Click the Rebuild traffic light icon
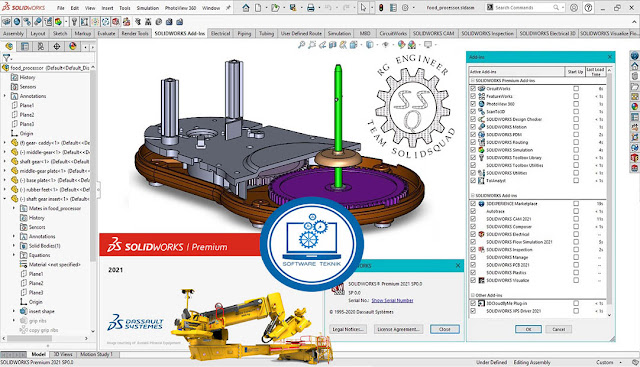The image size is (640, 367). point(381,8)
